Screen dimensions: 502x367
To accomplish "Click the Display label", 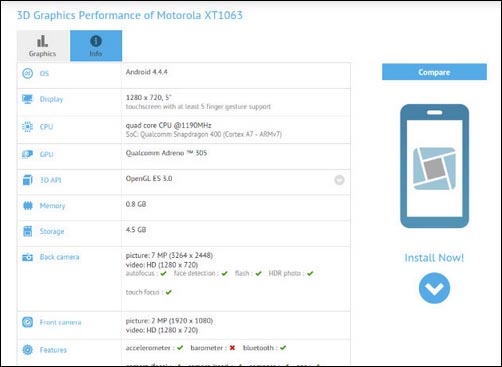I will click(x=51, y=99).
